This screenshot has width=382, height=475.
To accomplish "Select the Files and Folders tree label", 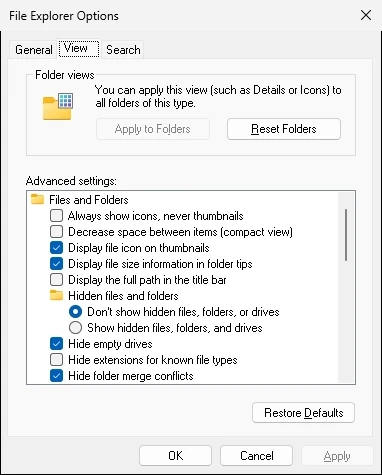I will click(x=89, y=200).
